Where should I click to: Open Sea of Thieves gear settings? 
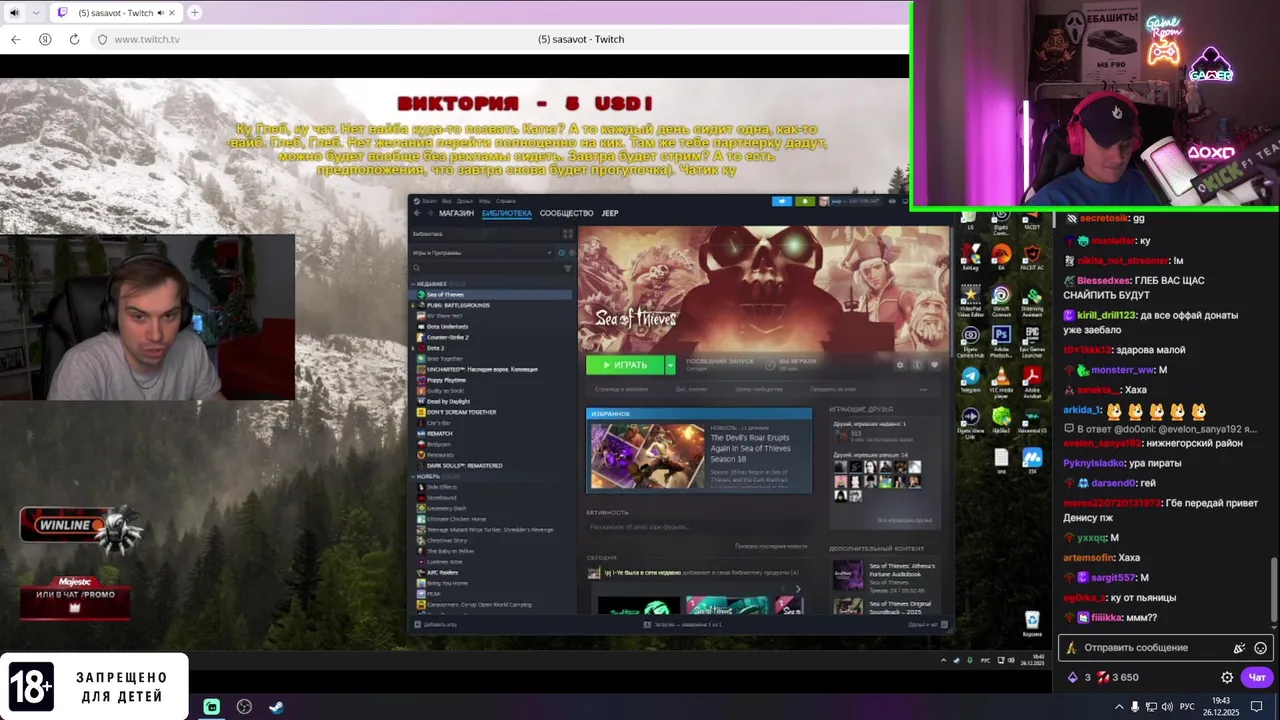pos(900,365)
